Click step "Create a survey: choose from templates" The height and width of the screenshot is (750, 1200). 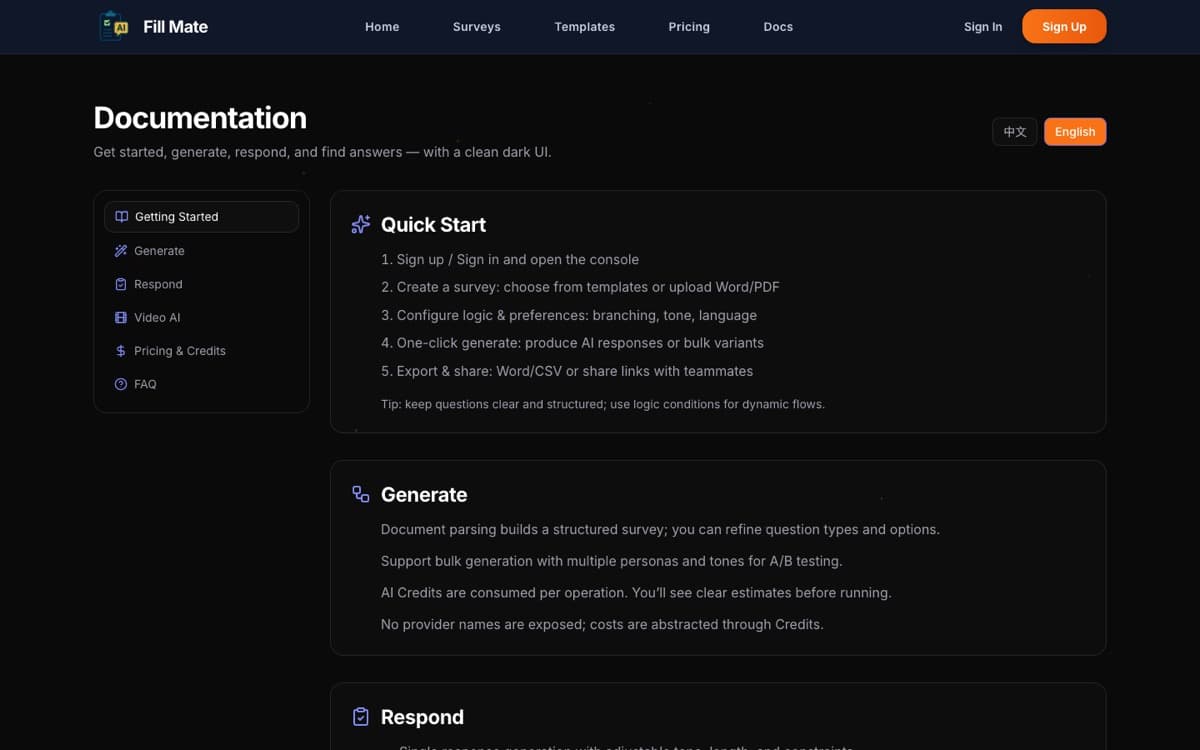point(580,287)
